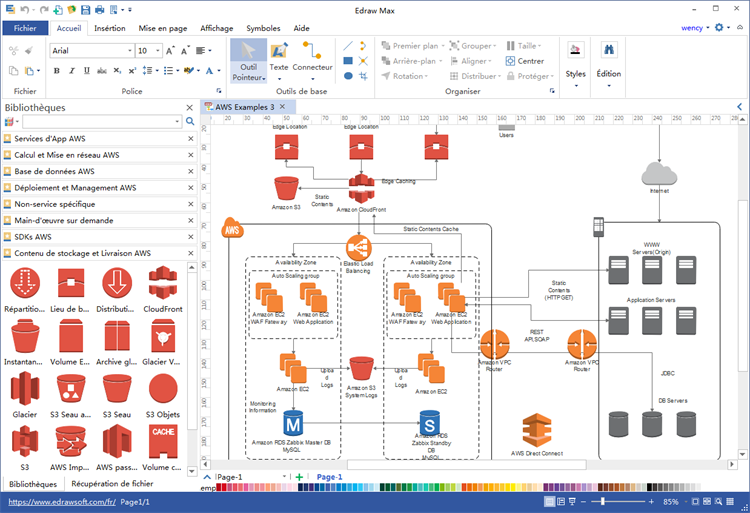Select the Texte tool
The width and height of the screenshot is (750, 513).
point(278,61)
